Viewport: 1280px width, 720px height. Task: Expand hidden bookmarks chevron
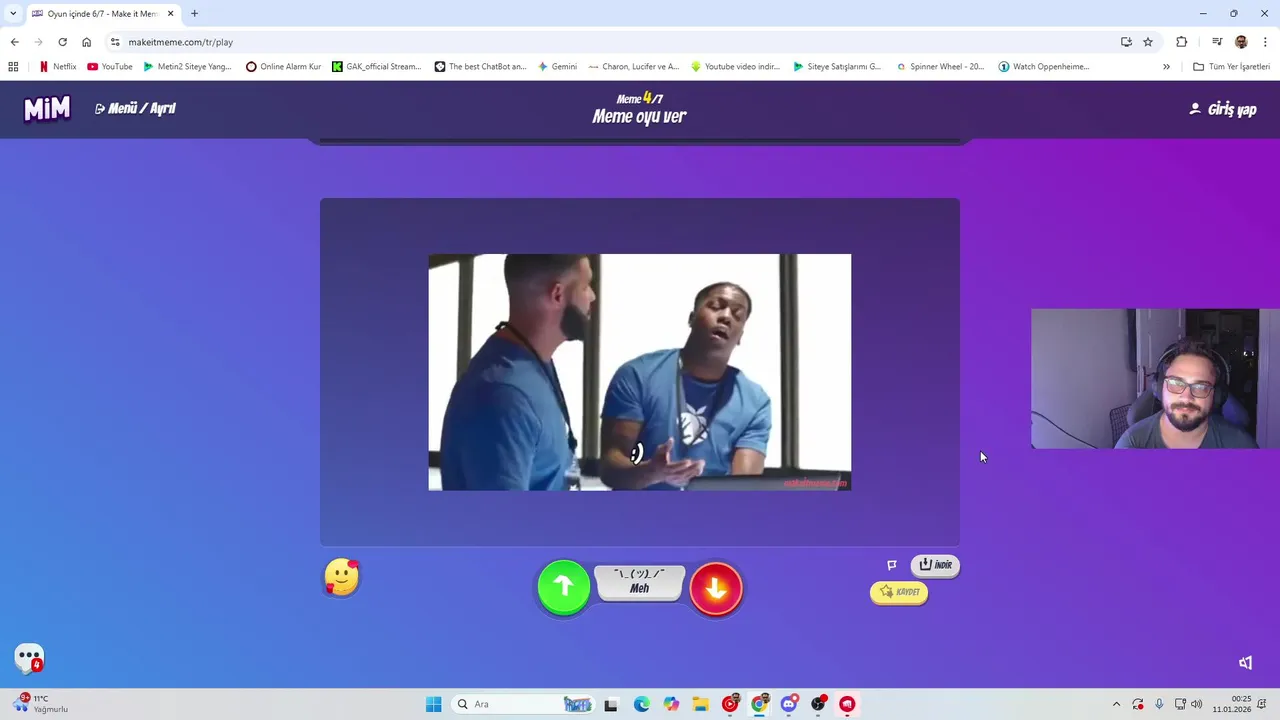point(1166,67)
